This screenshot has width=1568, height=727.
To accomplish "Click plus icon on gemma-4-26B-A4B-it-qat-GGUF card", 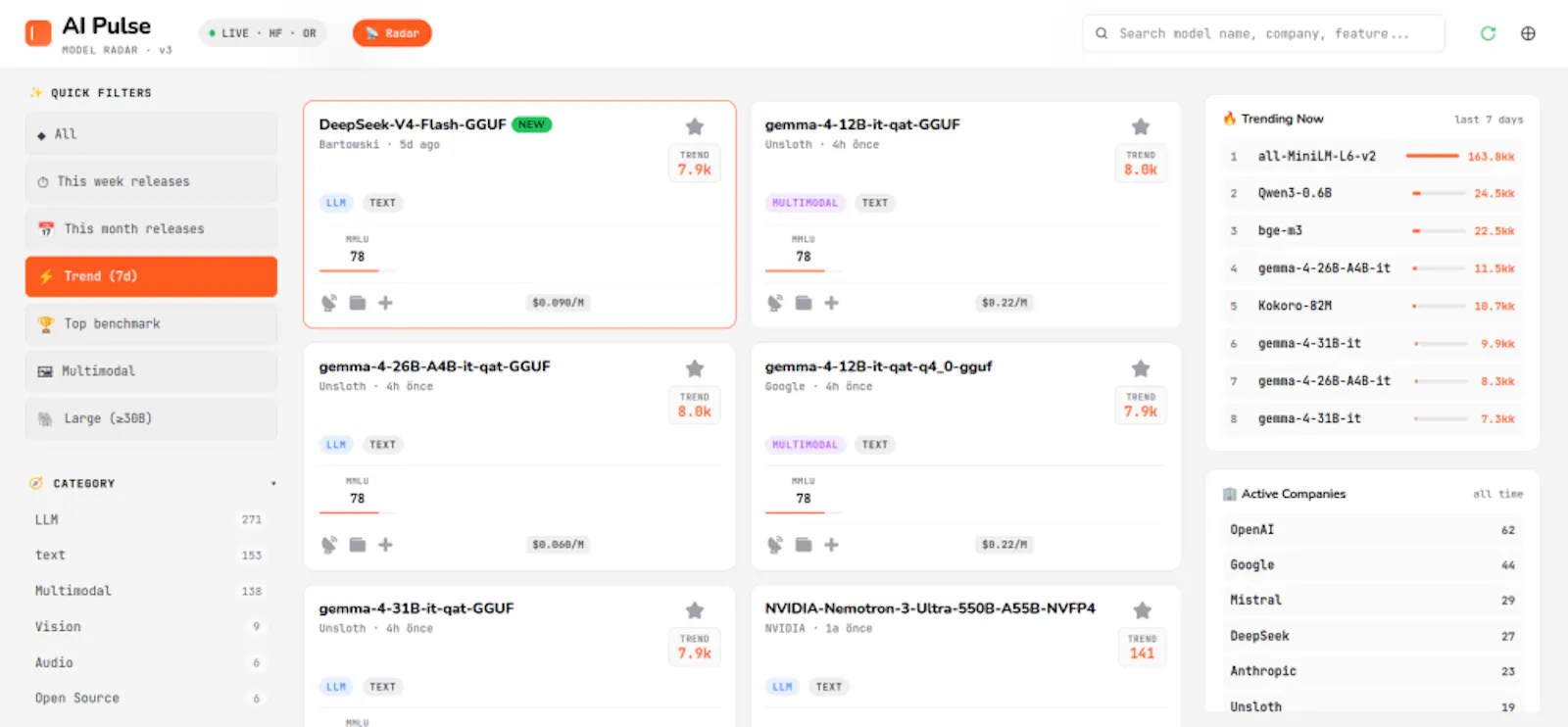I will (386, 545).
